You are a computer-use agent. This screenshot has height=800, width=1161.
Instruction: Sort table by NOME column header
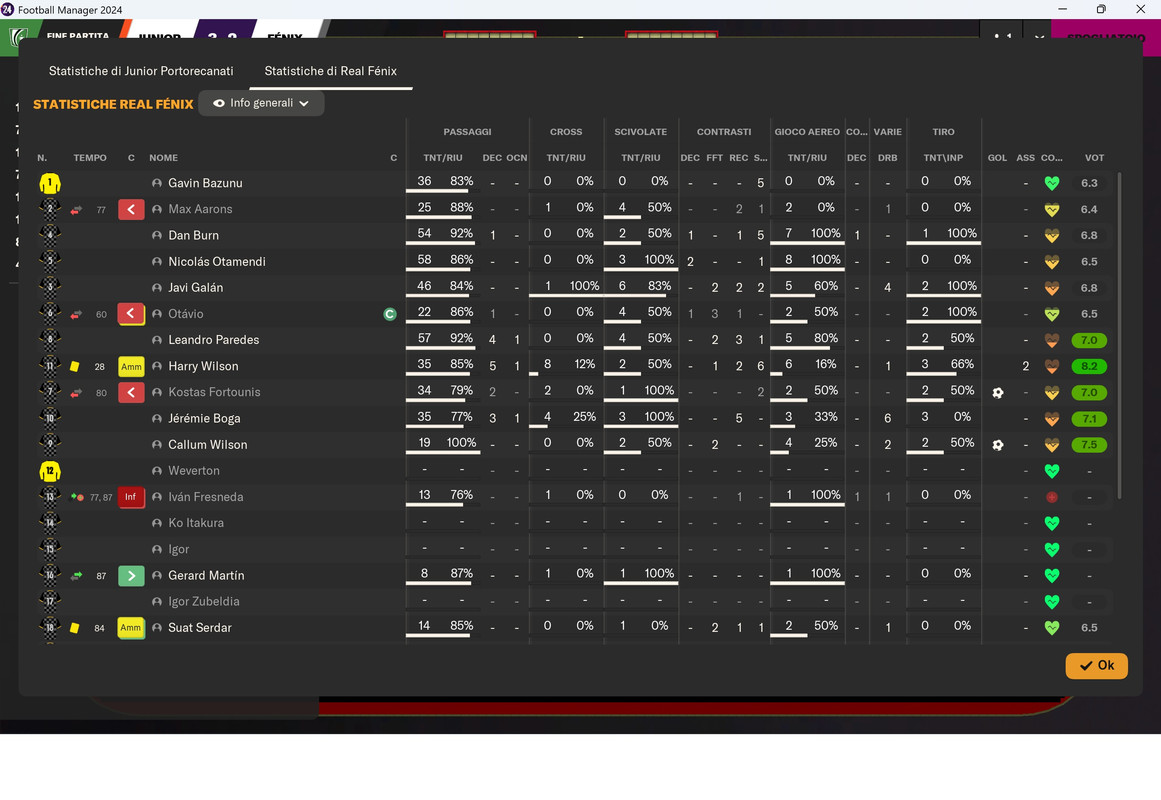click(x=163, y=158)
